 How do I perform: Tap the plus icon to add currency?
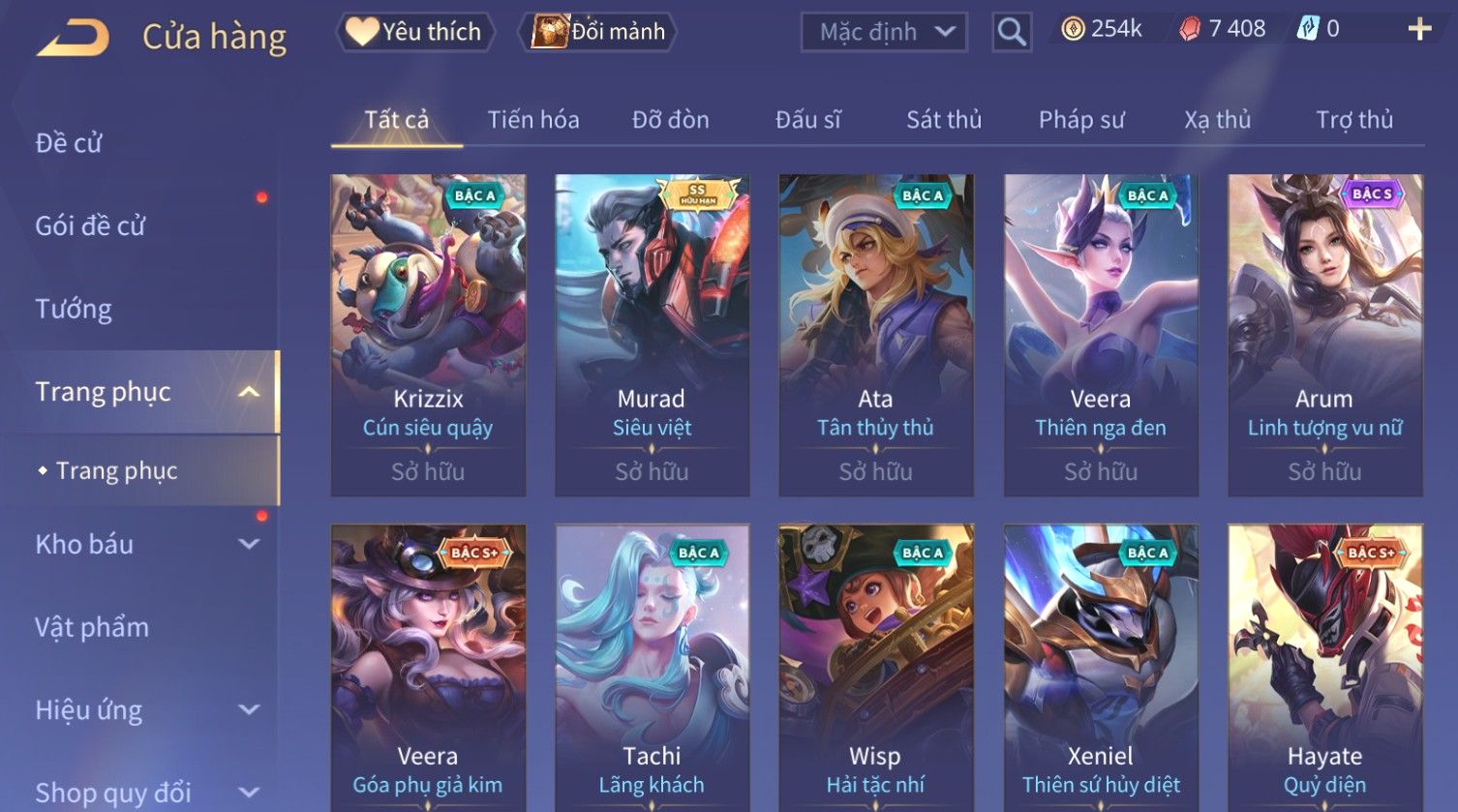tap(1419, 29)
